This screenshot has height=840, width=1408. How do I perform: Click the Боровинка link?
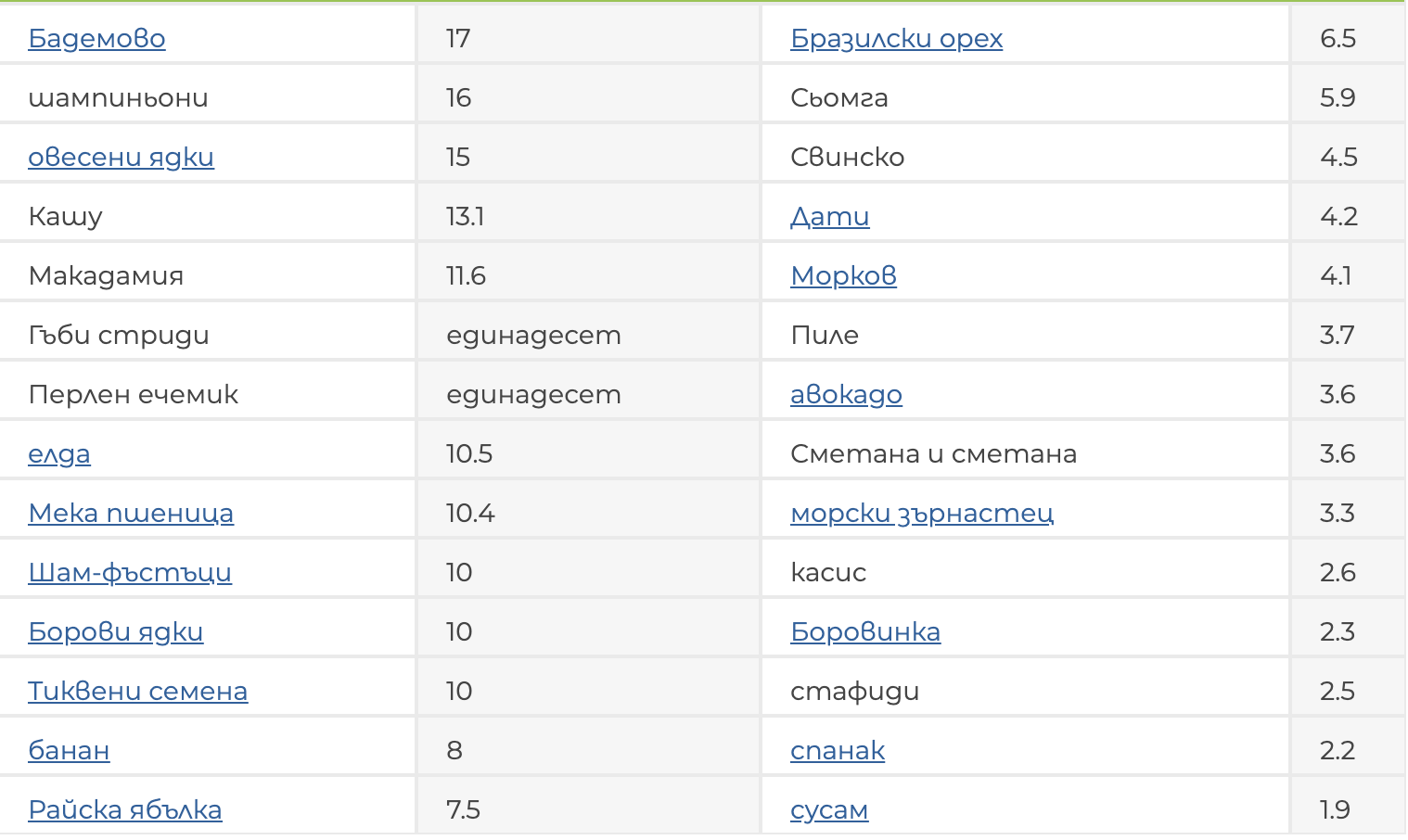(864, 631)
